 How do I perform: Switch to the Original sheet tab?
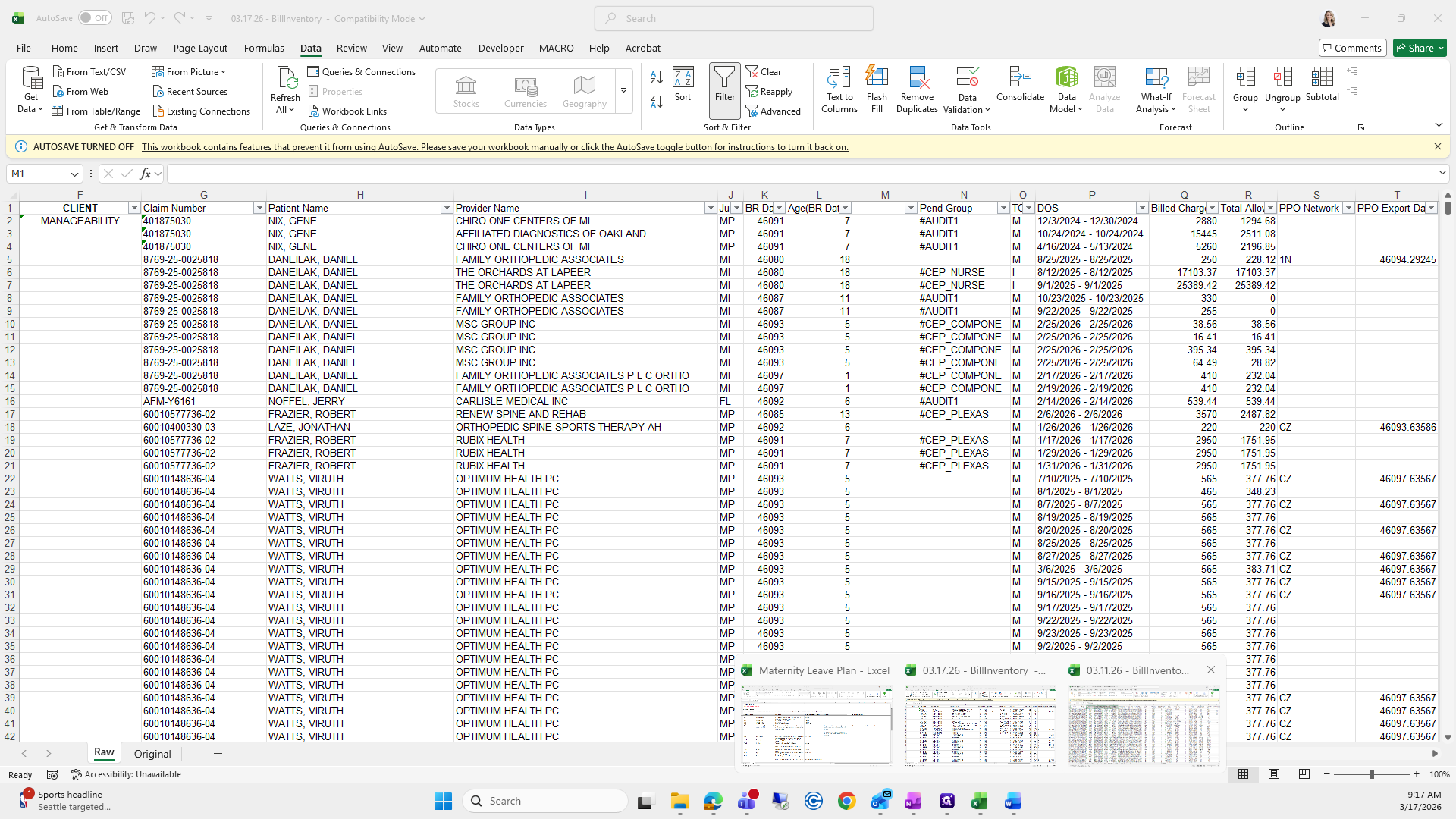click(x=152, y=754)
